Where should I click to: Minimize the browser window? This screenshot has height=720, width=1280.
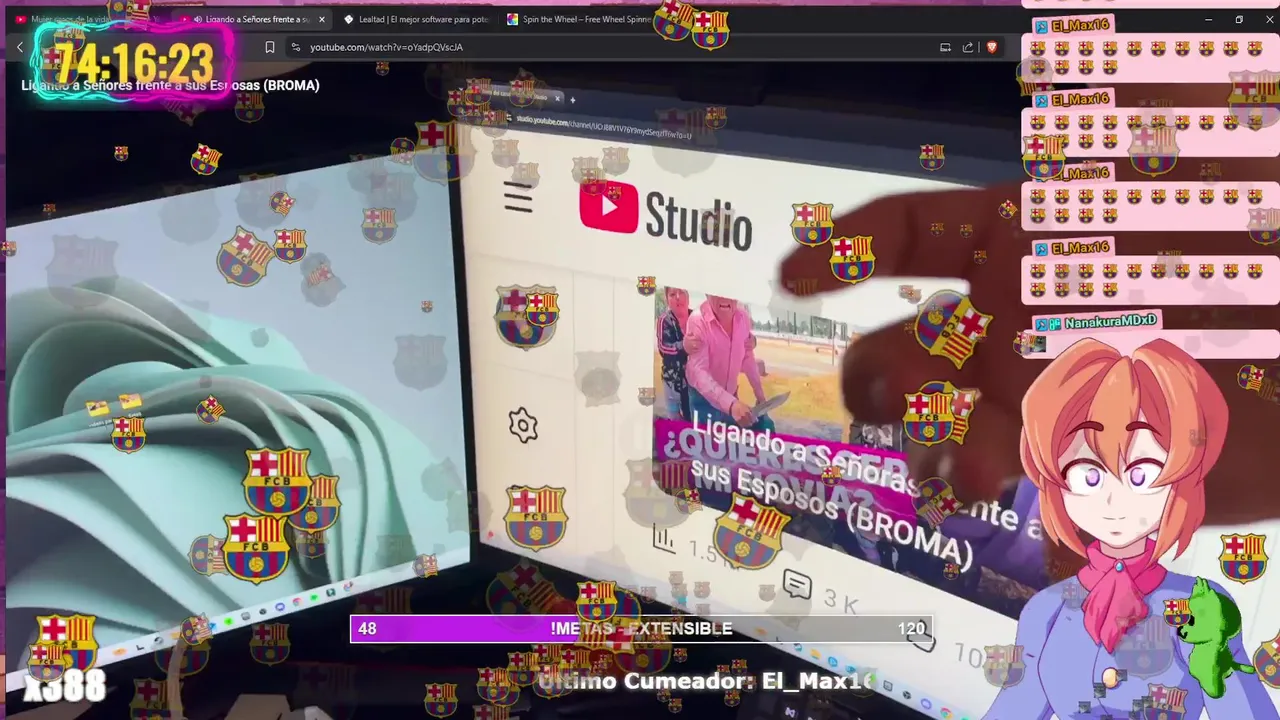click(1208, 19)
